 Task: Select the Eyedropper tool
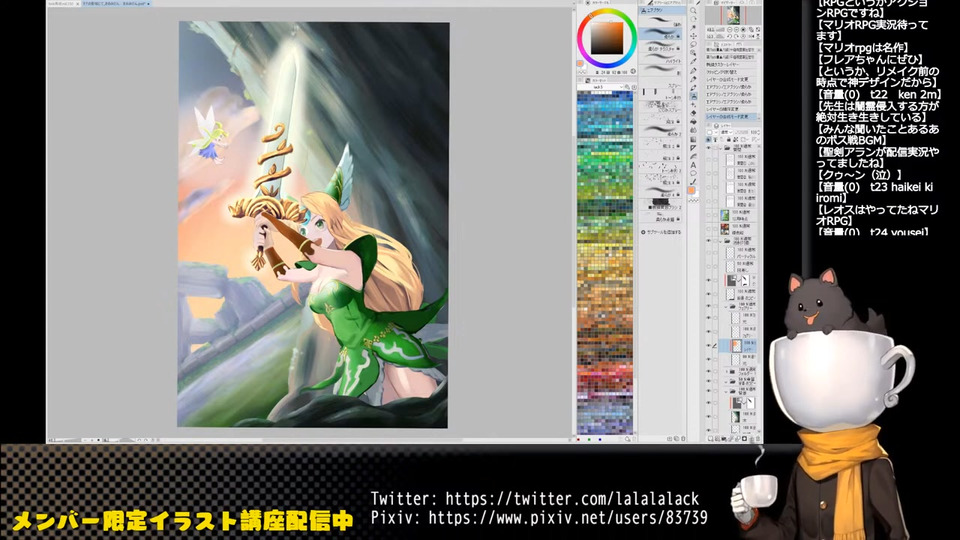pyautogui.click(x=694, y=61)
